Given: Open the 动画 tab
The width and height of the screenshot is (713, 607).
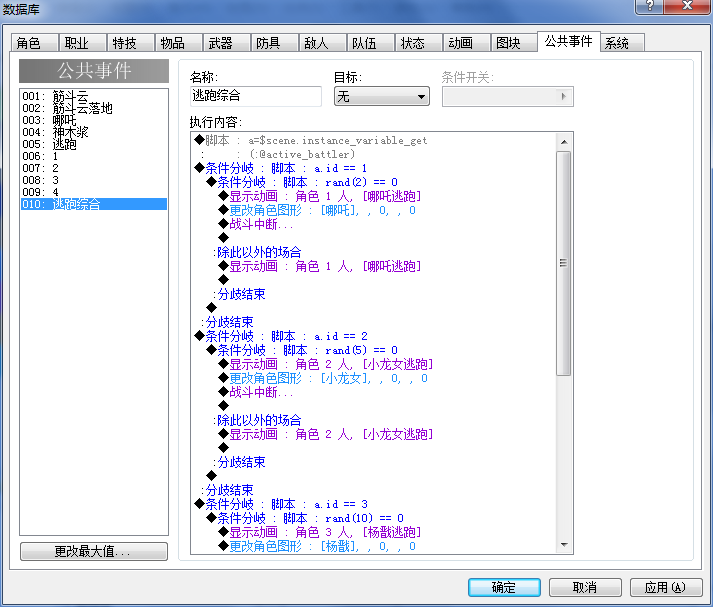Looking at the screenshot, I should [x=467, y=43].
